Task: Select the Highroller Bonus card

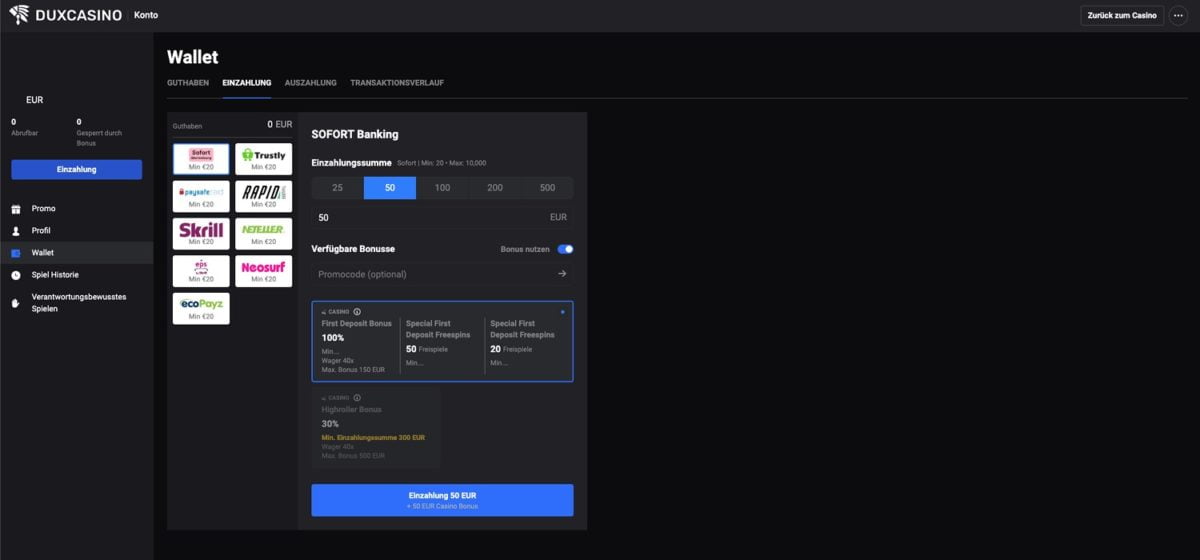Action: 376,428
